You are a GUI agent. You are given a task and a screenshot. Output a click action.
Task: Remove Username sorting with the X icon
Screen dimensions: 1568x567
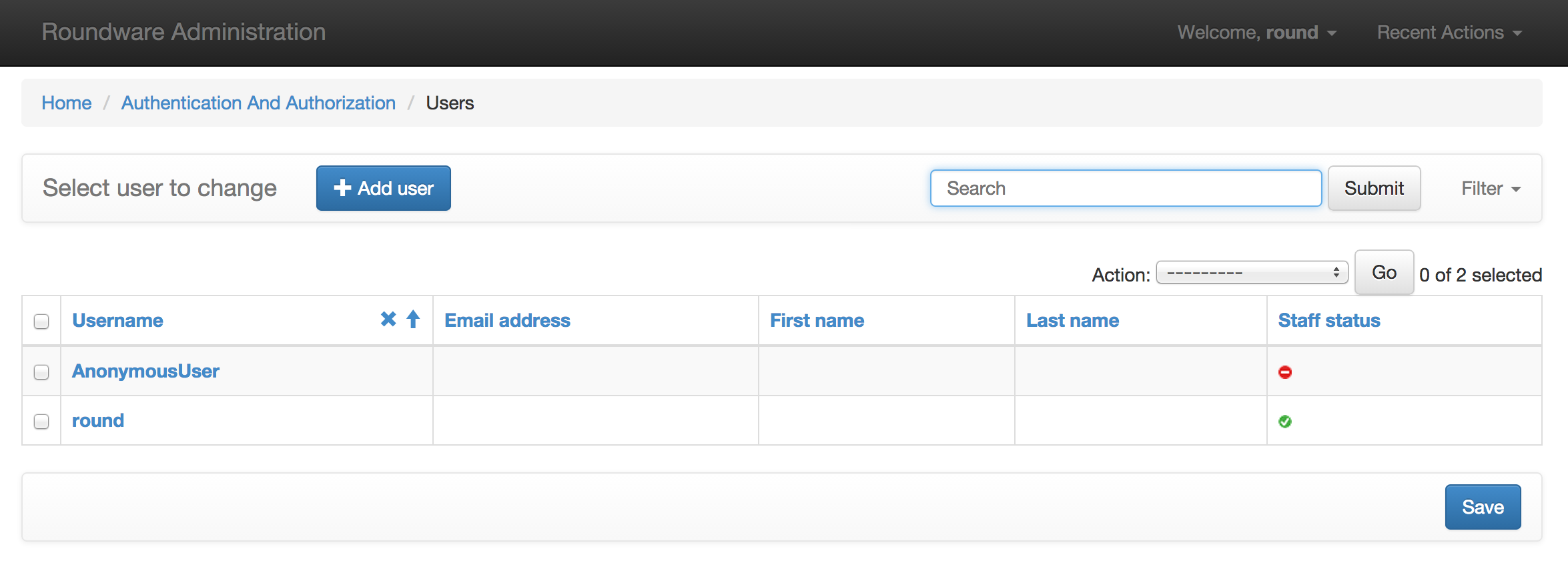pyautogui.click(x=388, y=320)
